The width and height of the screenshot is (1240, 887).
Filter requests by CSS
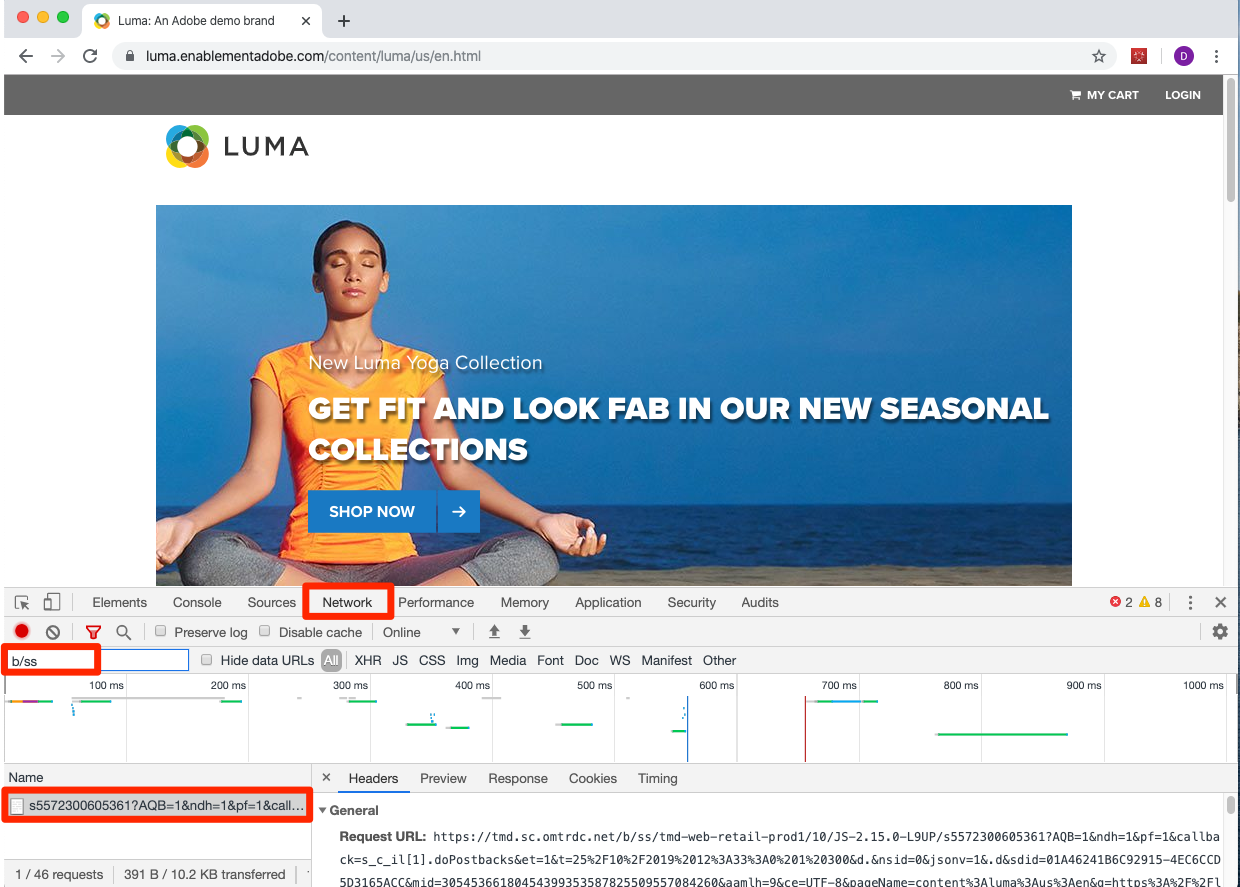(432, 660)
